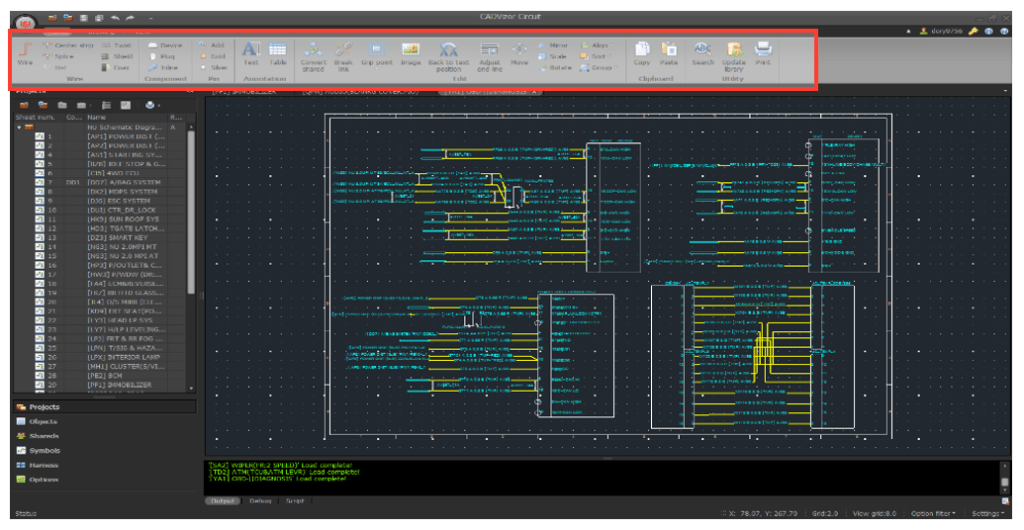
Task: Insert an Inline component
Action: coord(163,67)
